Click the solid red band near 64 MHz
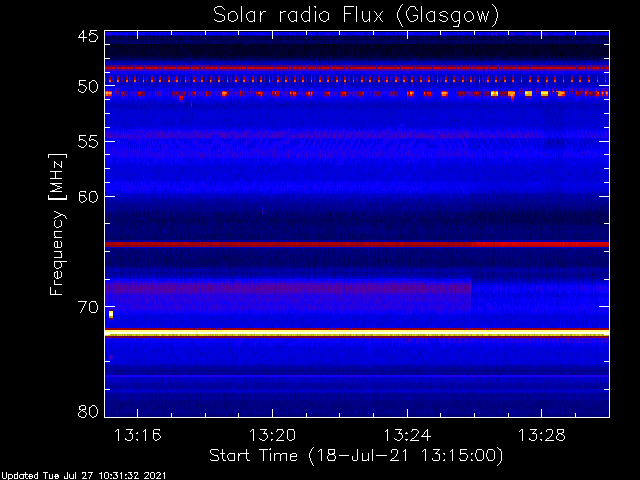This screenshot has width=640, height=480. (357, 244)
